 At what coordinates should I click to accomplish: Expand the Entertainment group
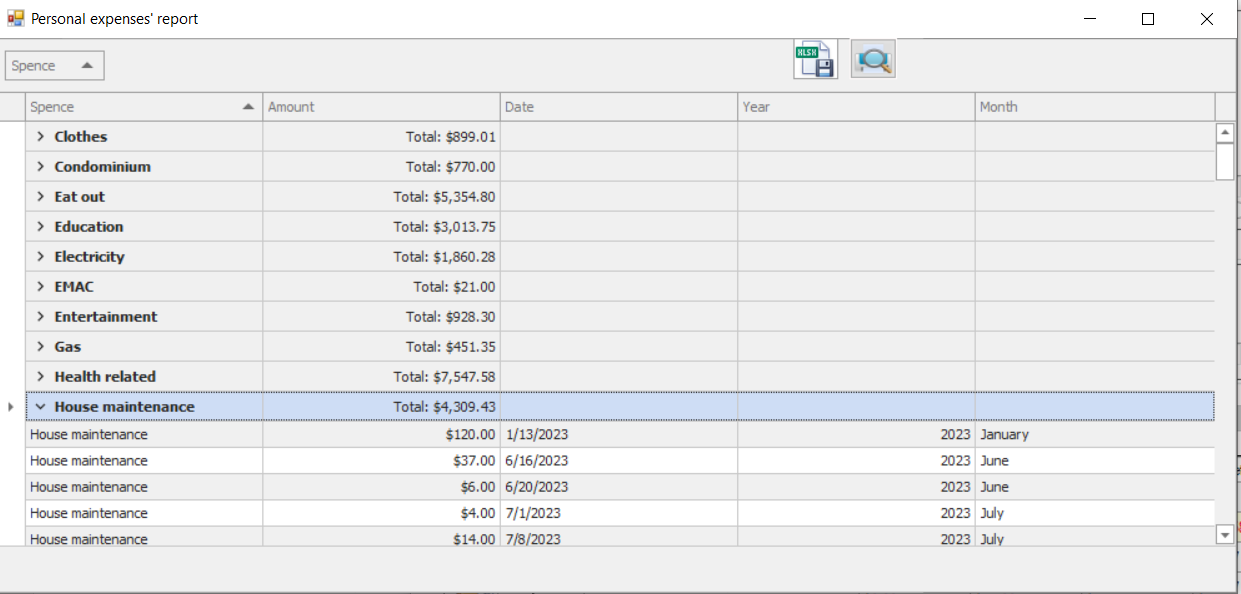[x=40, y=317]
